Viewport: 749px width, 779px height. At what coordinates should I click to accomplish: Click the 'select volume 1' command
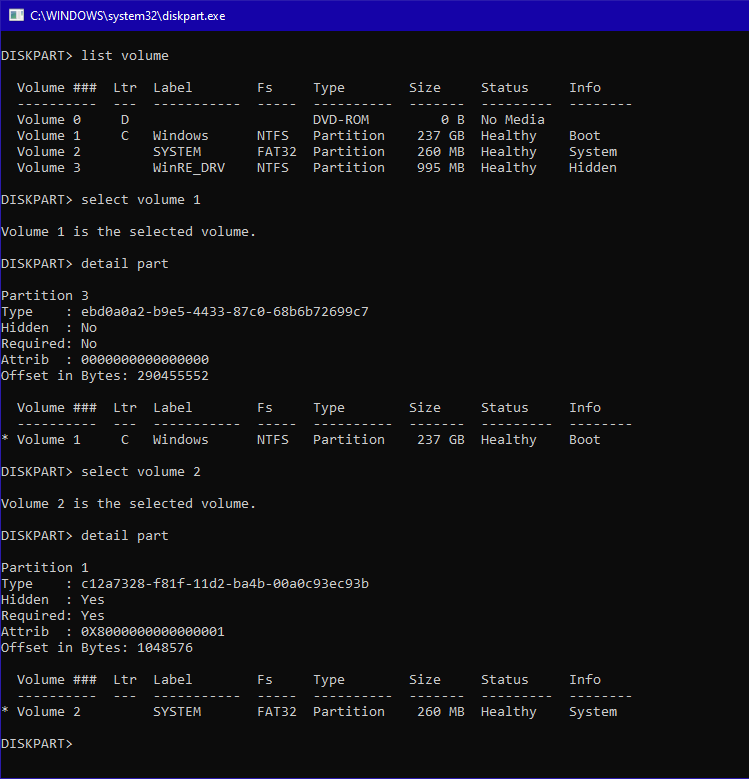141,200
